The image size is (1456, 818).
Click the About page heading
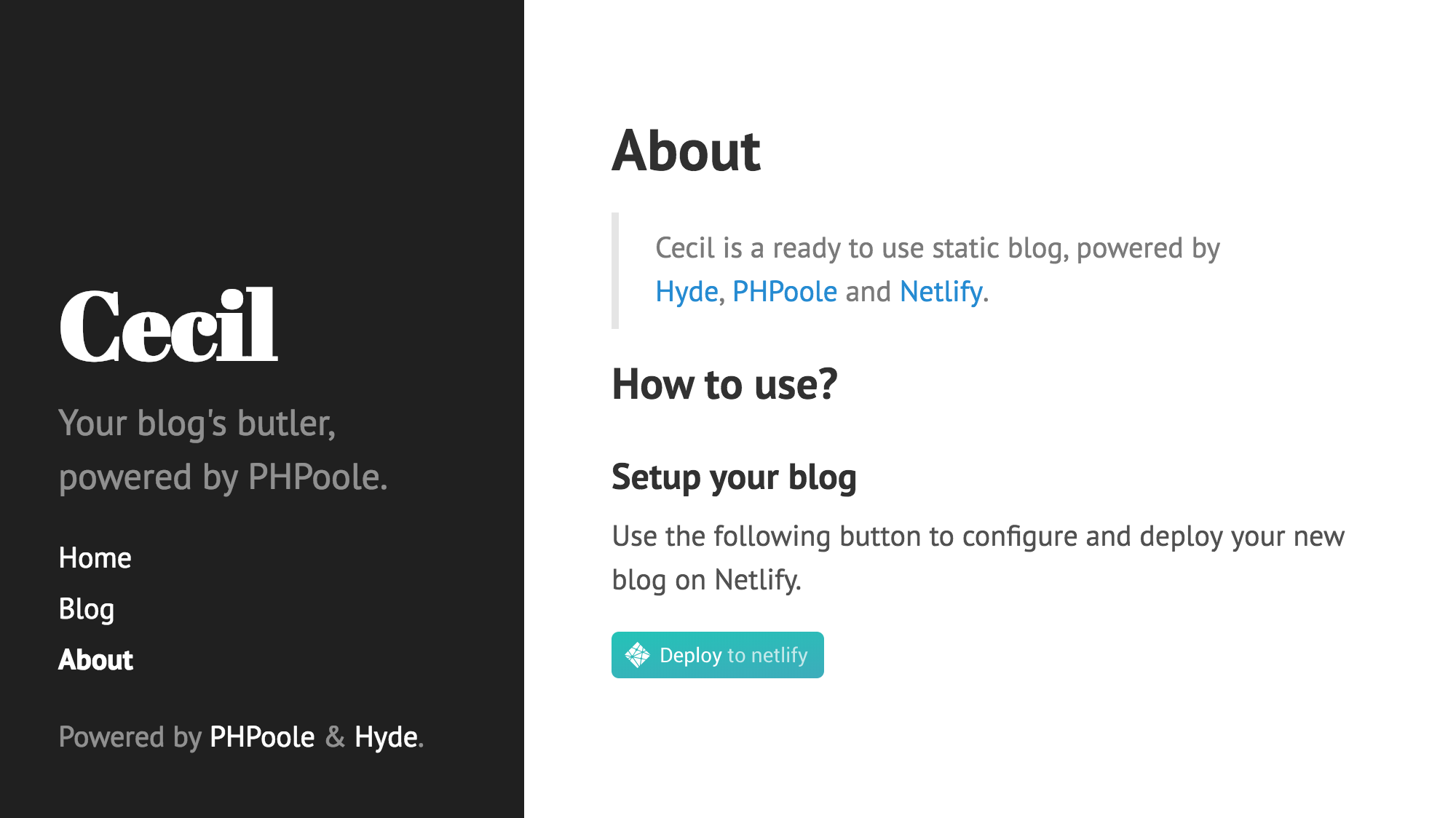coord(687,151)
